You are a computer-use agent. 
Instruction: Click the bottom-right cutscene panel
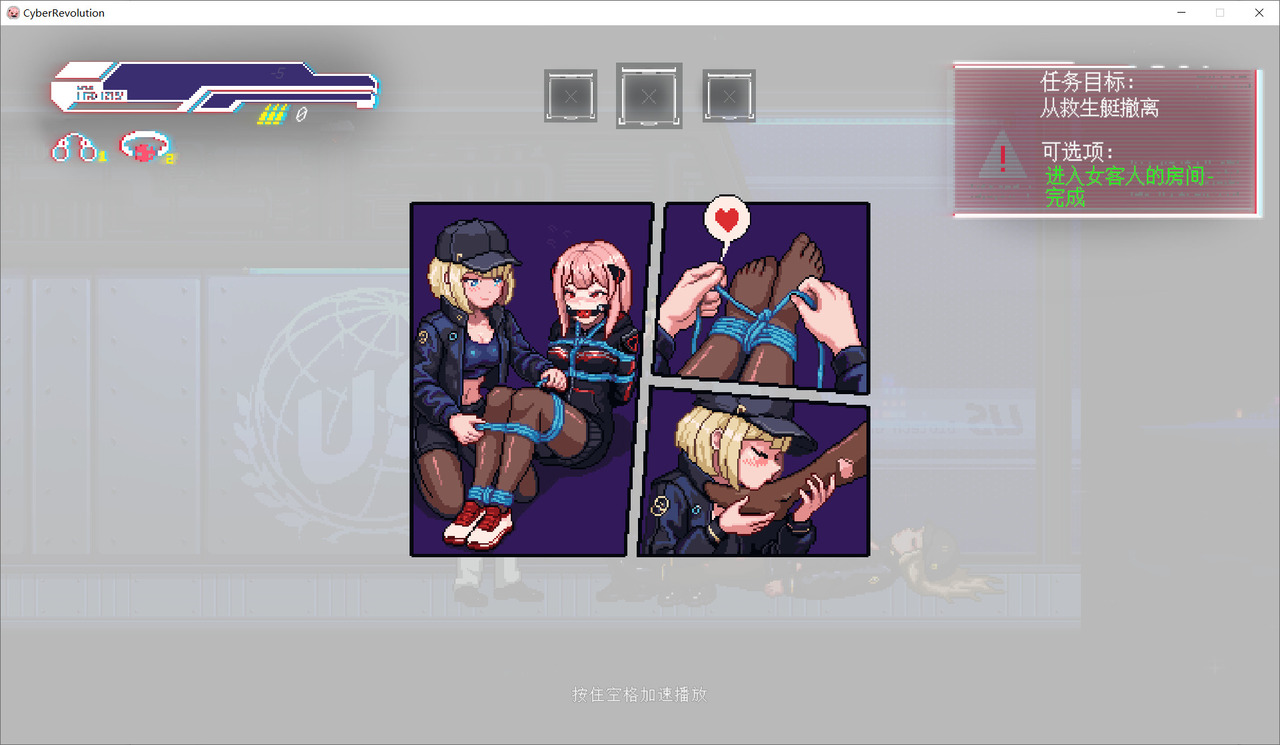click(x=754, y=472)
